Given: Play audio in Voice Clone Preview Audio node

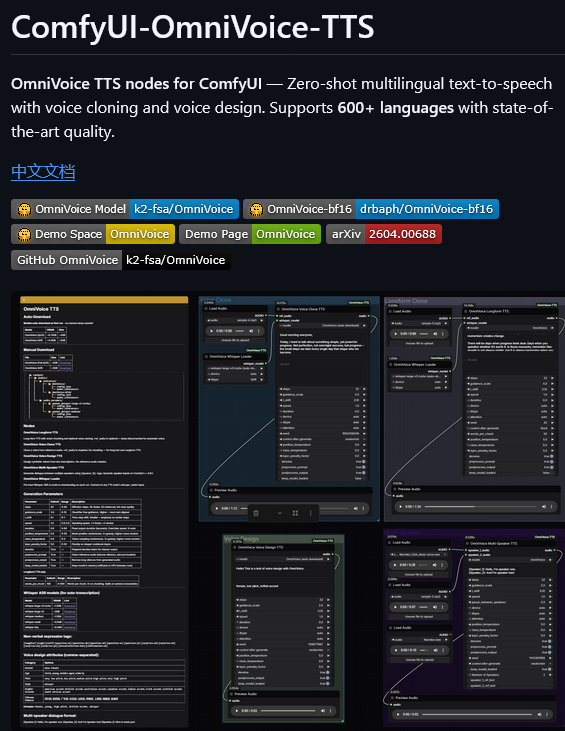Looking at the screenshot, I should (x=217, y=509).
